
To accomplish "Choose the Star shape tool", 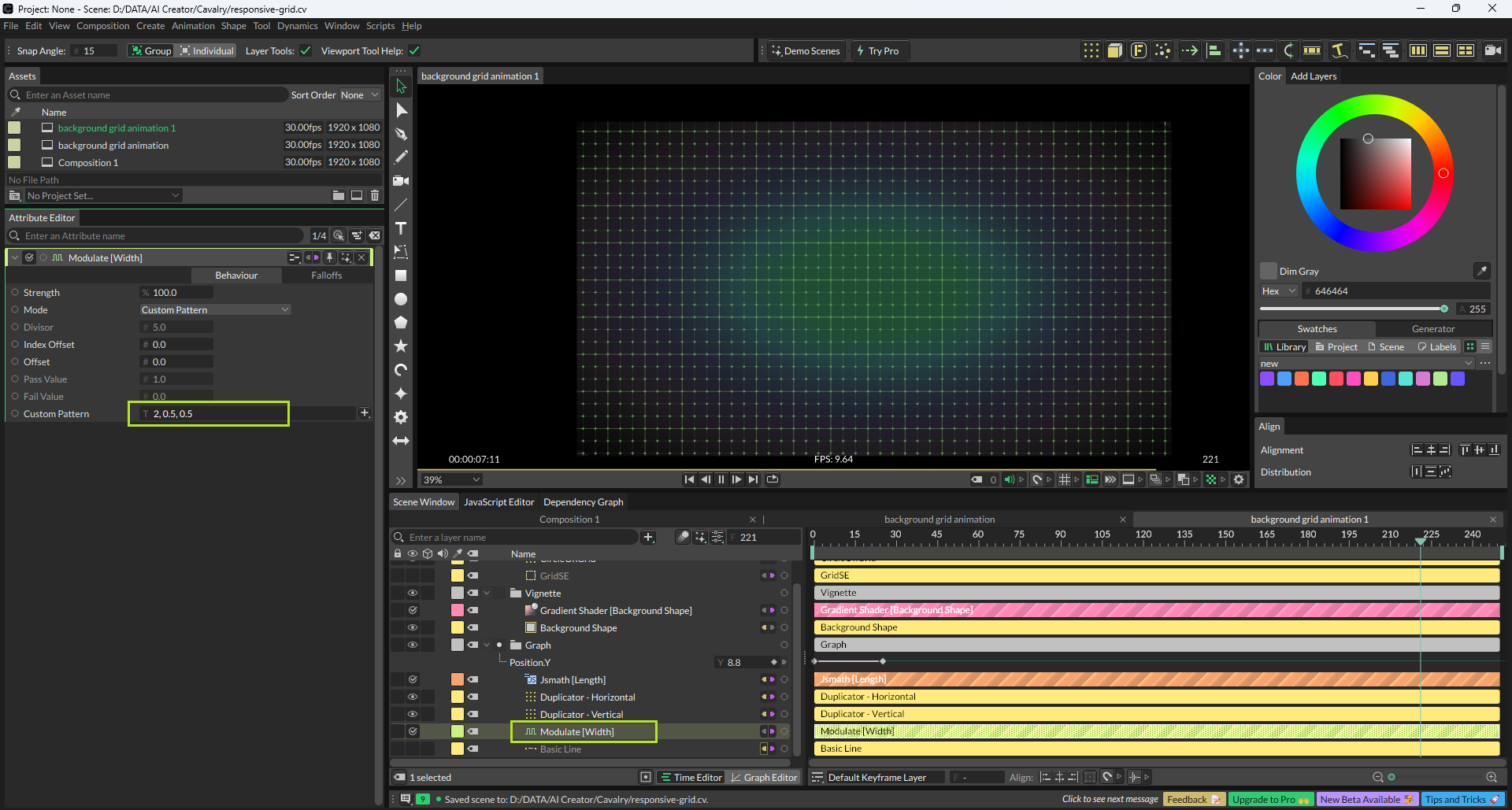I will pos(401,346).
